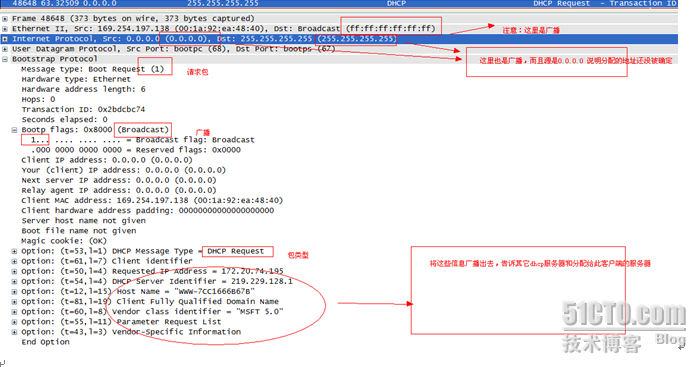Expand Option t=12 Host Name
Screen dimensions: 700x367
(14, 292)
